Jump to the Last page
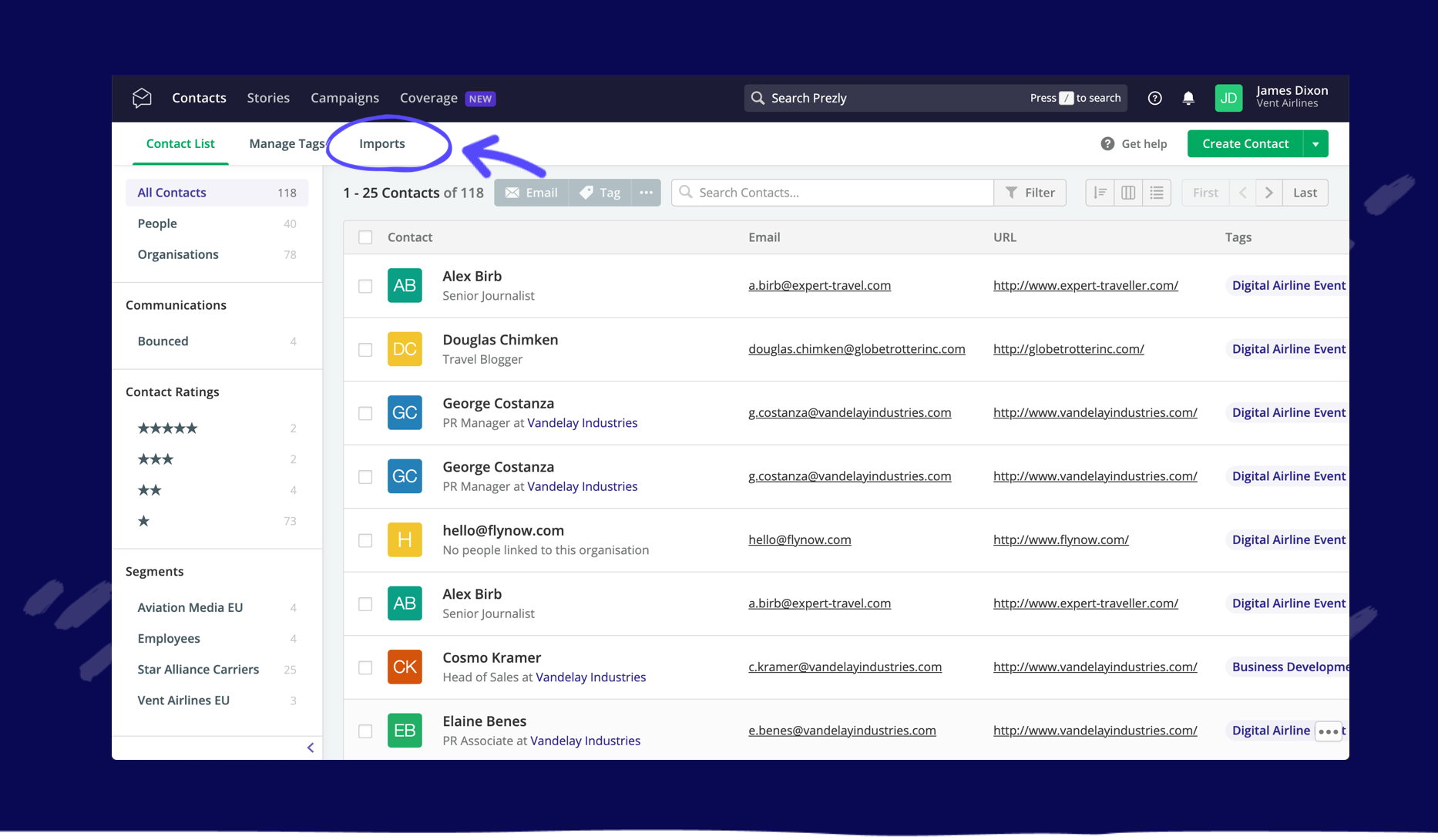1438x840 pixels. click(1305, 193)
